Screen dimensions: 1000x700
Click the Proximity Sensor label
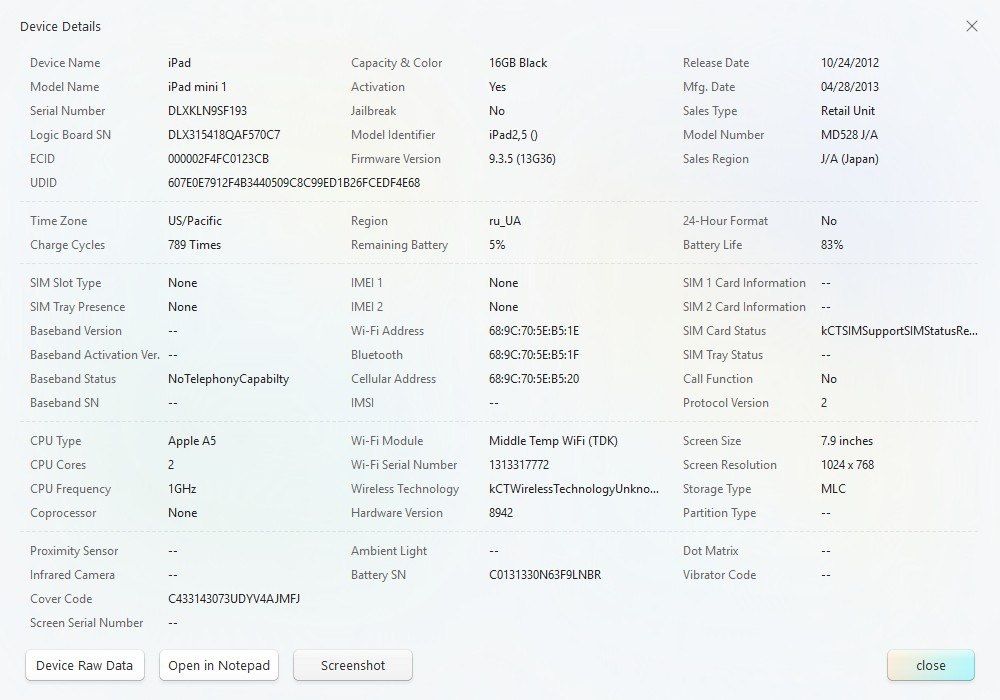pyautogui.click(x=74, y=551)
